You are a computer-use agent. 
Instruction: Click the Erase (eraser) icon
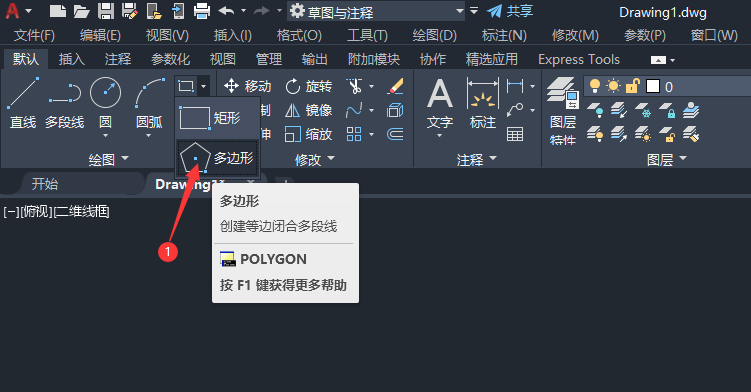(x=396, y=86)
